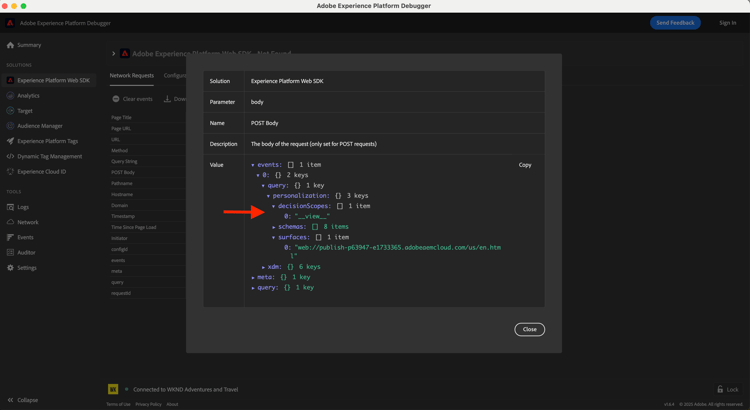The height and width of the screenshot is (410, 750).
Task: Click the Hostname row label
Action: (122, 194)
